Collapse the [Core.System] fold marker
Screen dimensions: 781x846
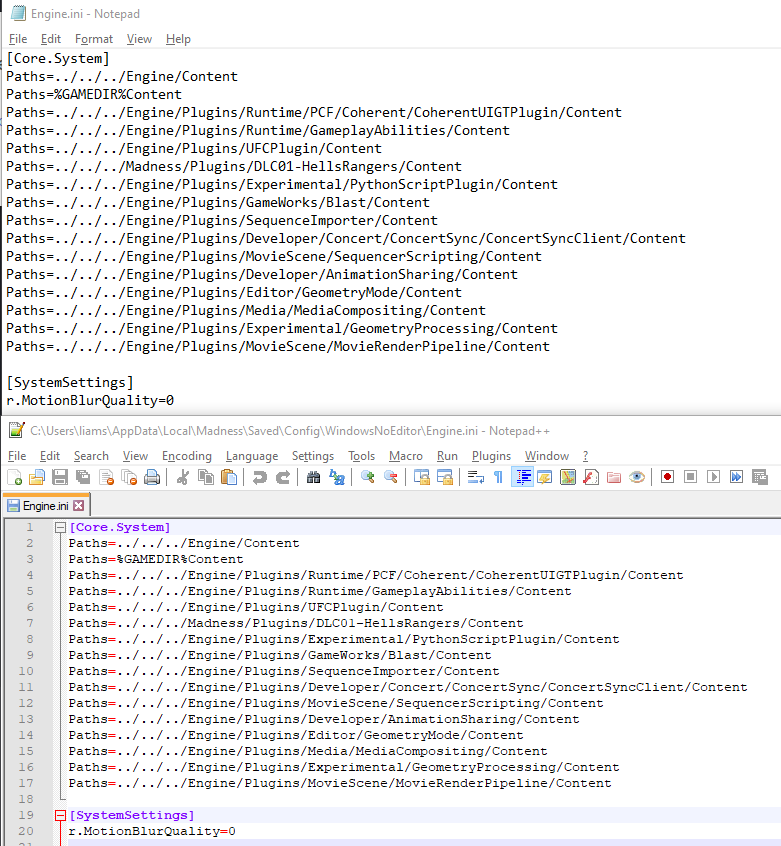tap(60, 528)
